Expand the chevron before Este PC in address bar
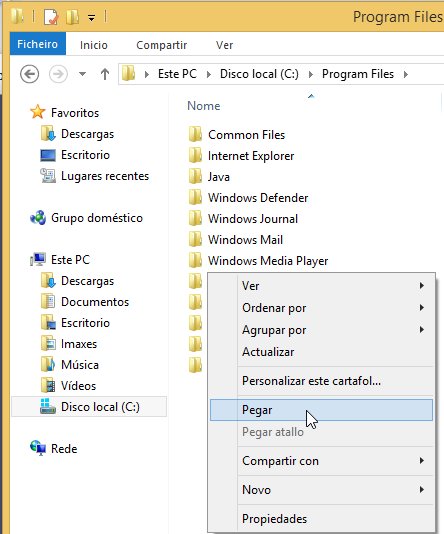The width and height of the screenshot is (444, 534). pyautogui.click(x=147, y=74)
